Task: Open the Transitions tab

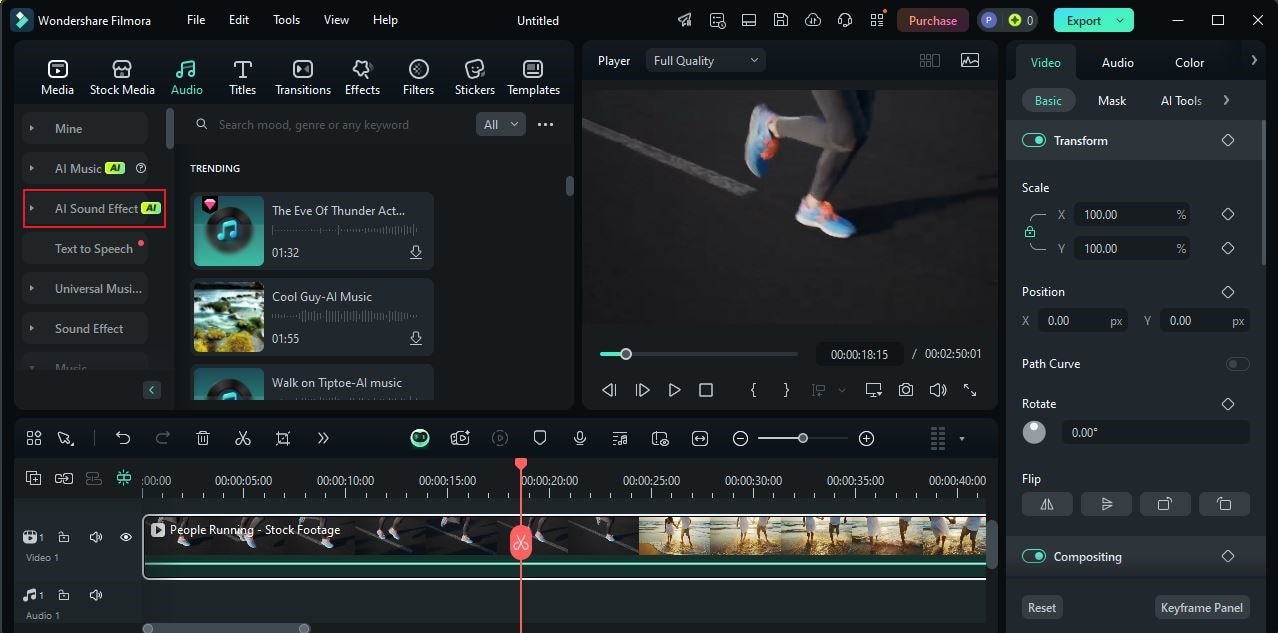Action: coord(302,77)
